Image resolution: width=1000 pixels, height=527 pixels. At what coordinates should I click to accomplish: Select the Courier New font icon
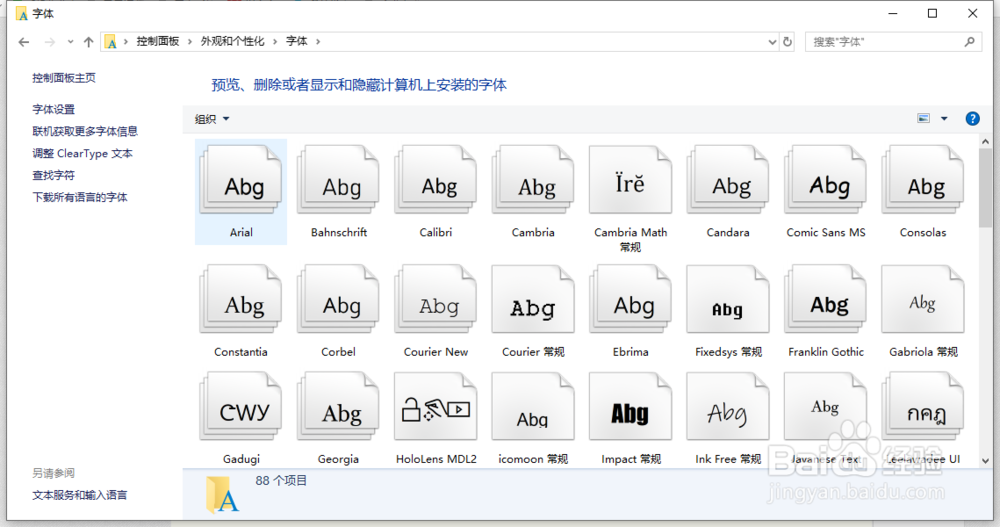tap(436, 299)
